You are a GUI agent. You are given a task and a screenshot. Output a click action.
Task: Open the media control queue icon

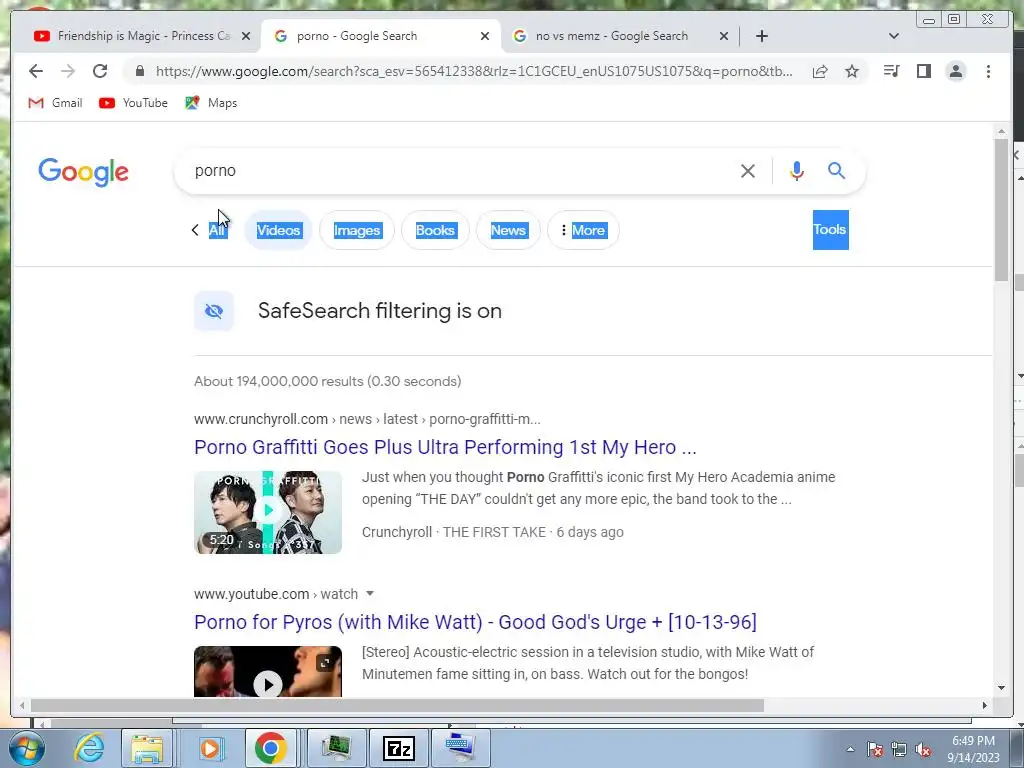pos(891,71)
